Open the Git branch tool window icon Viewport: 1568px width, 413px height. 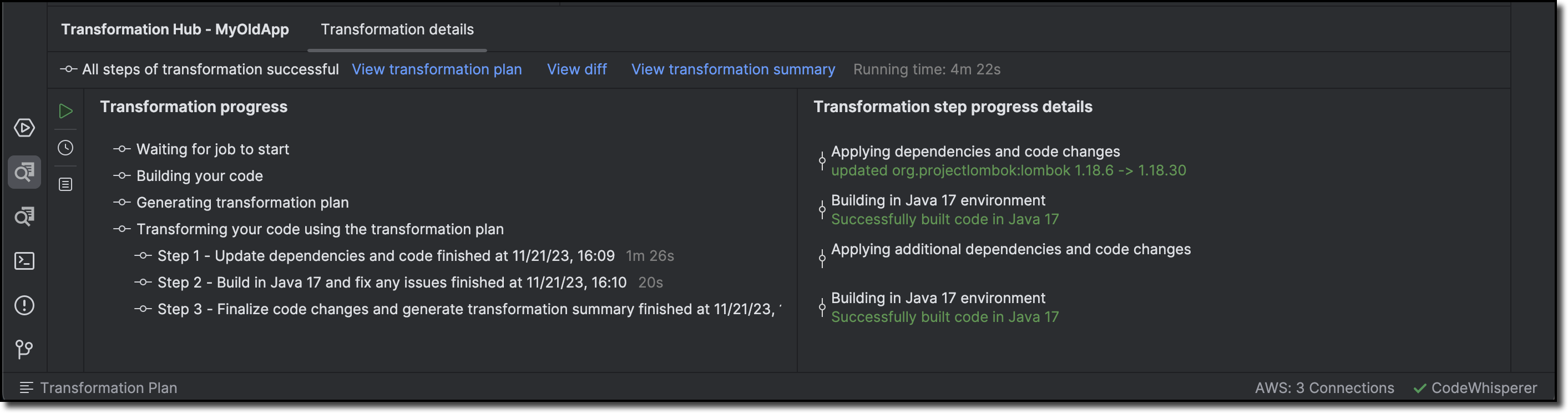(24, 349)
